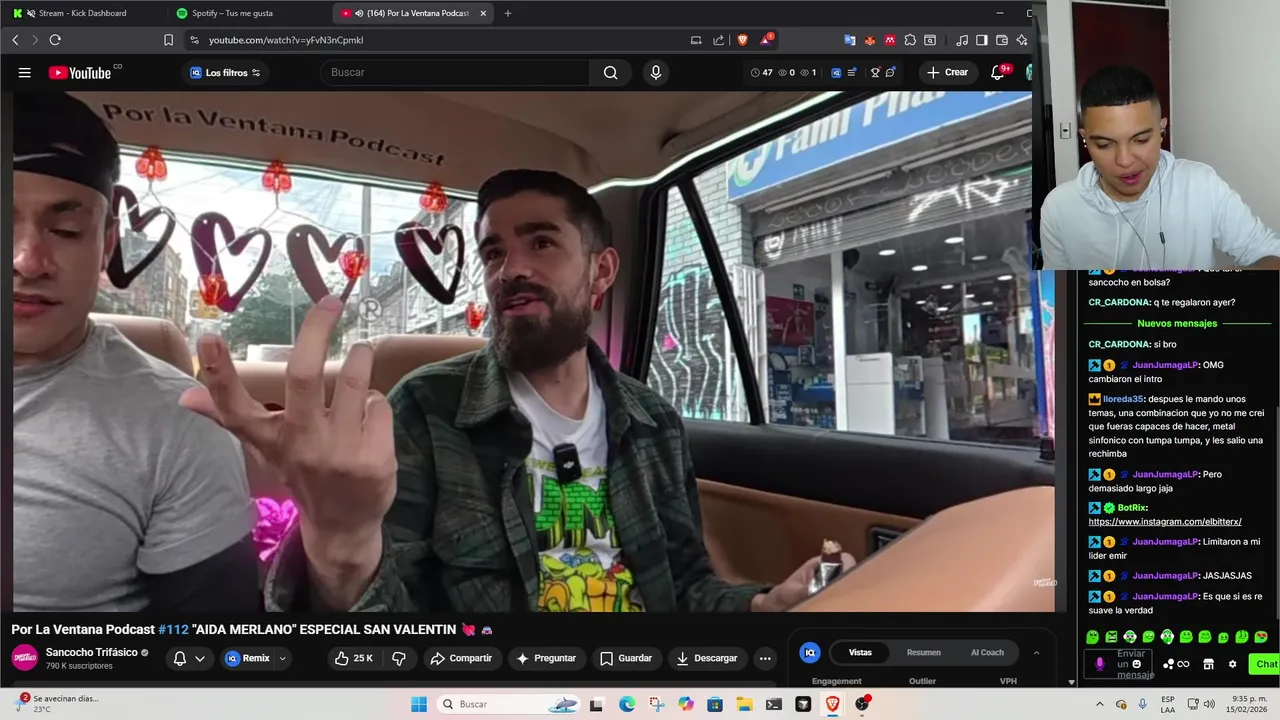The height and width of the screenshot is (720, 1280).
Task: Open Brave Wallet icon in toolbar
Action: click(x=1002, y=40)
